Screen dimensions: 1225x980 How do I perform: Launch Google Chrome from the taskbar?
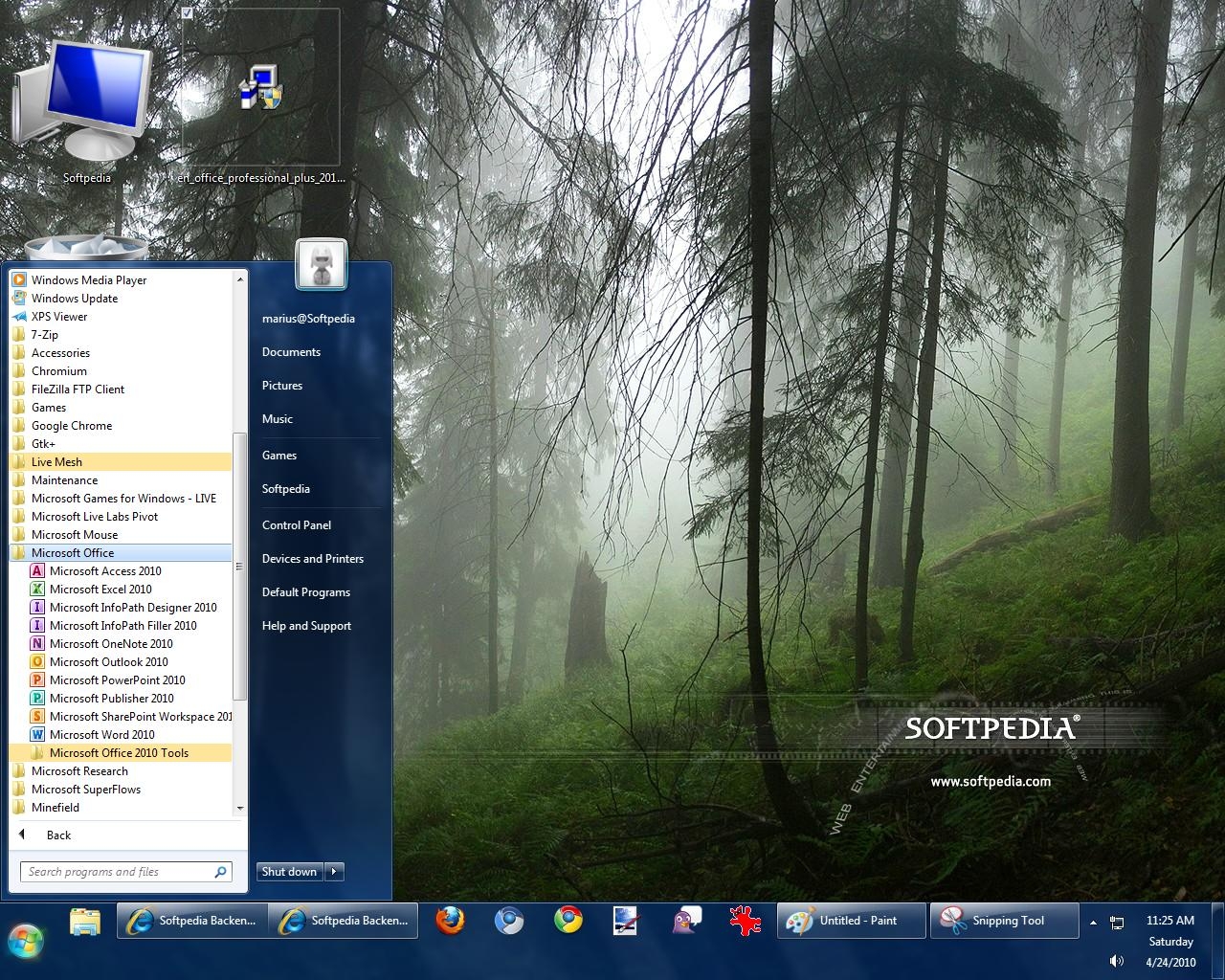pyautogui.click(x=568, y=921)
